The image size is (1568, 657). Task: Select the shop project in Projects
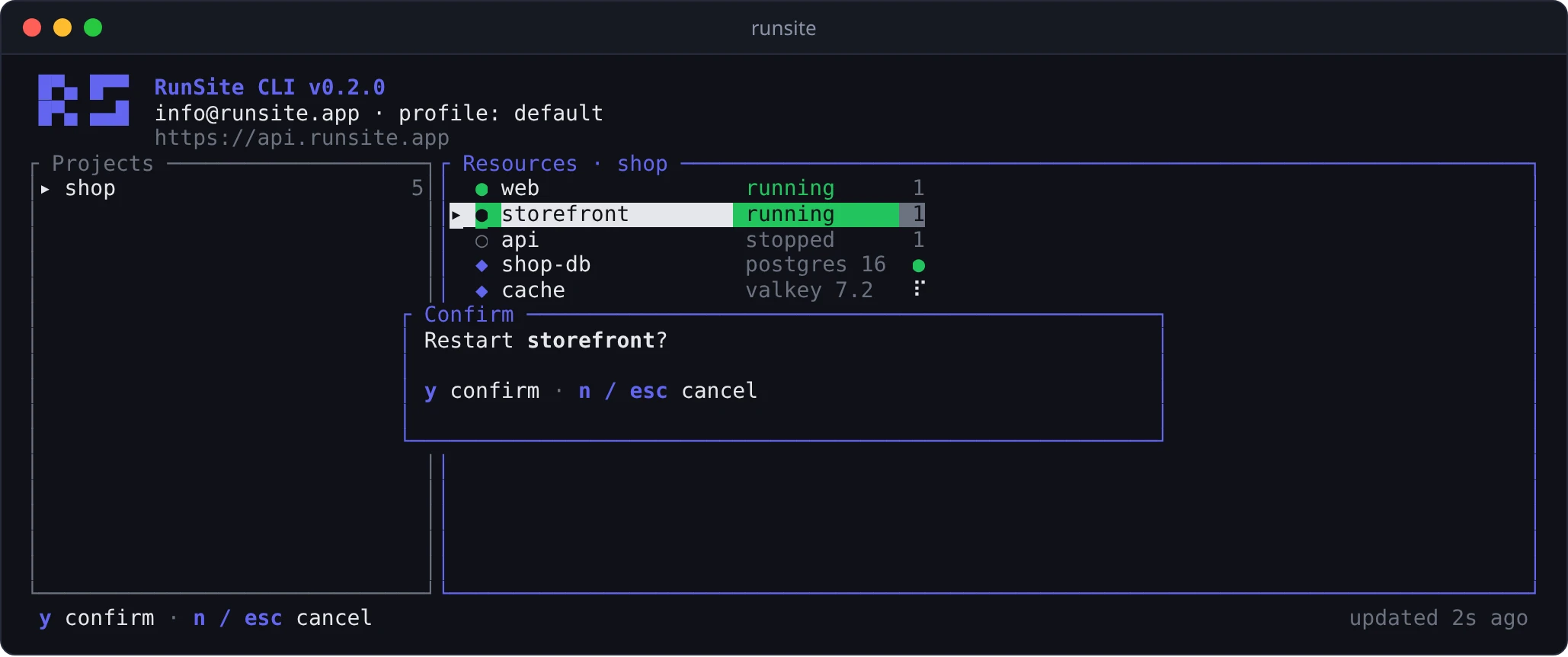[x=232, y=188]
